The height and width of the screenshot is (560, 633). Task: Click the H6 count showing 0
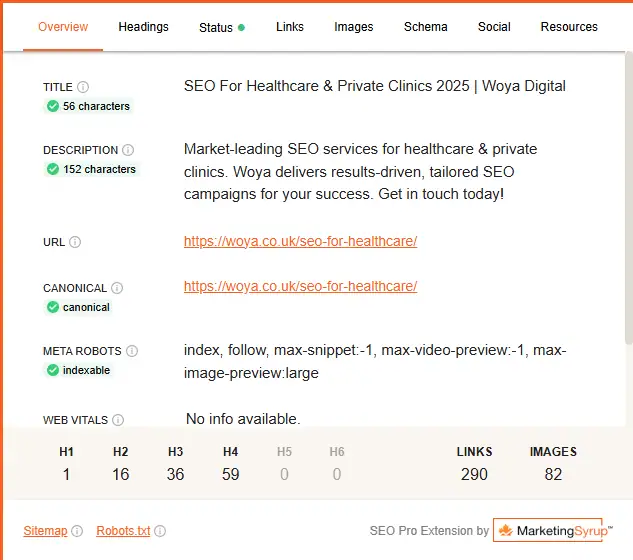[x=337, y=474]
